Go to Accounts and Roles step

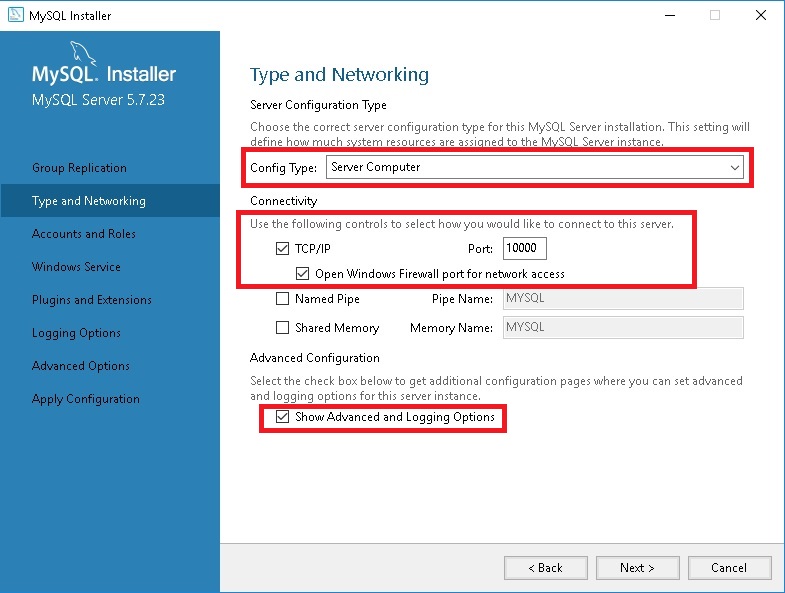(x=84, y=234)
